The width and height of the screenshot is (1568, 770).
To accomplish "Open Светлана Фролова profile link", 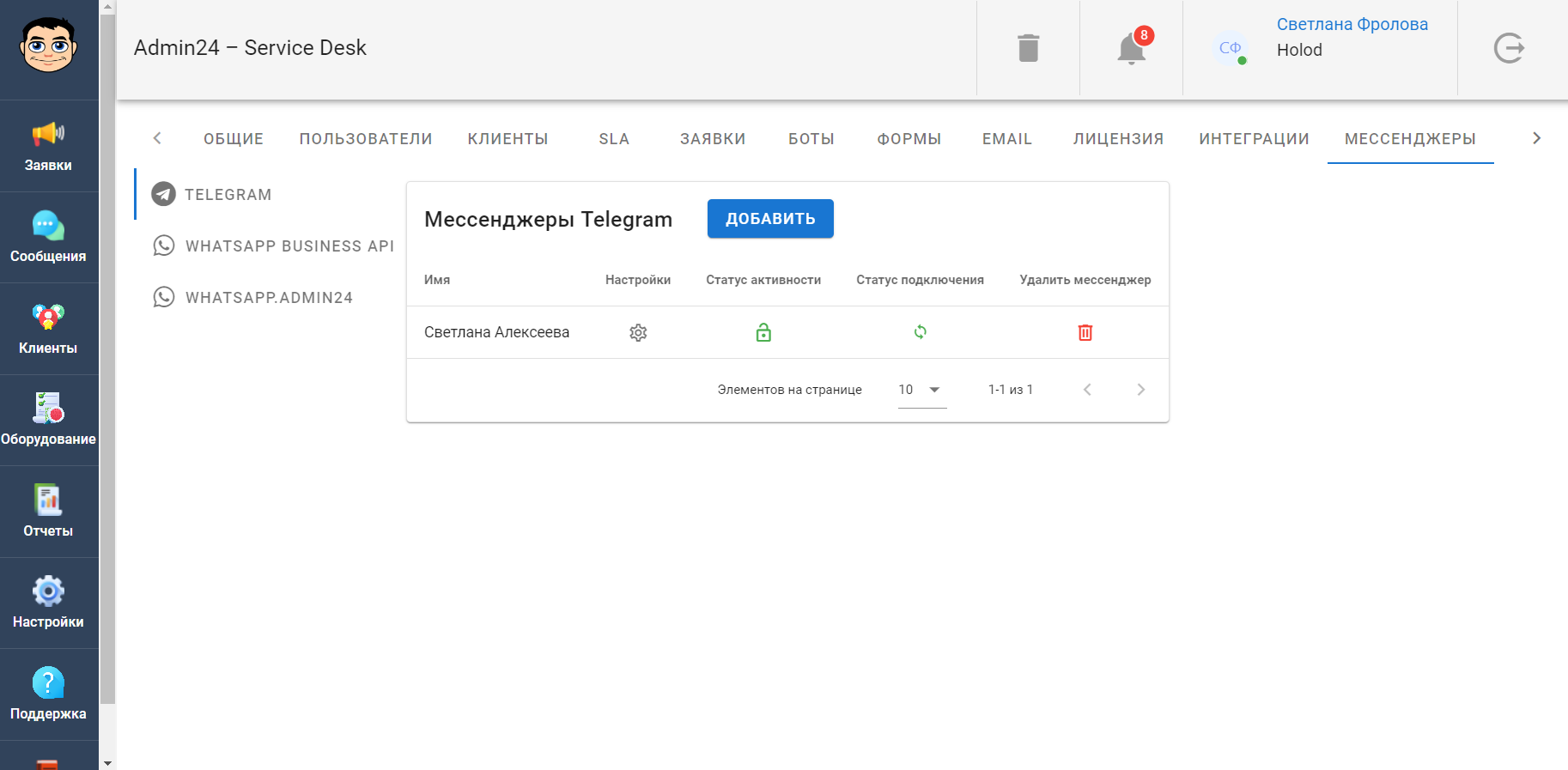I will point(1352,25).
